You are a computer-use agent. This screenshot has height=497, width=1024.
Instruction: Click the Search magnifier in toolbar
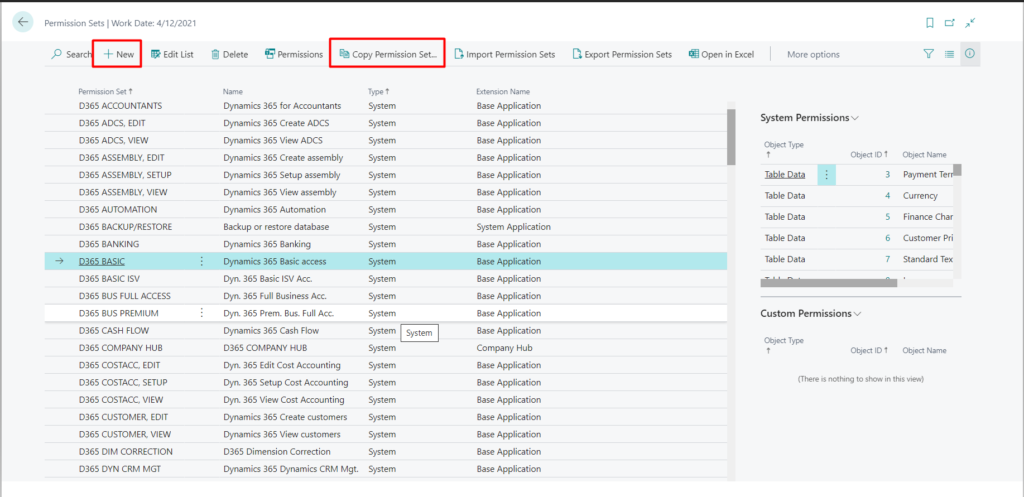click(x=72, y=54)
